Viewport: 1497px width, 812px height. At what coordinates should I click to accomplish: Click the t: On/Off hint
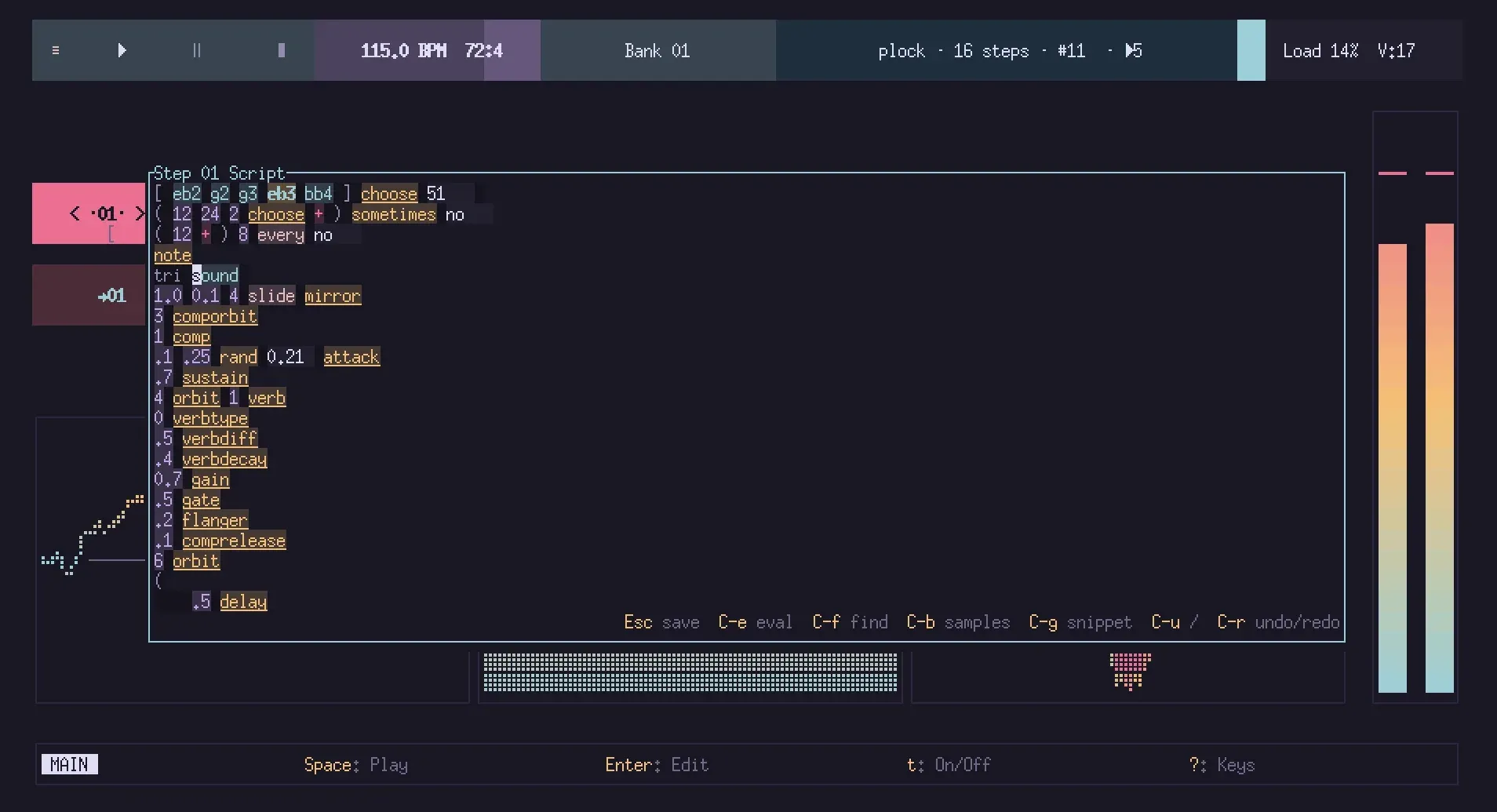[949, 765]
